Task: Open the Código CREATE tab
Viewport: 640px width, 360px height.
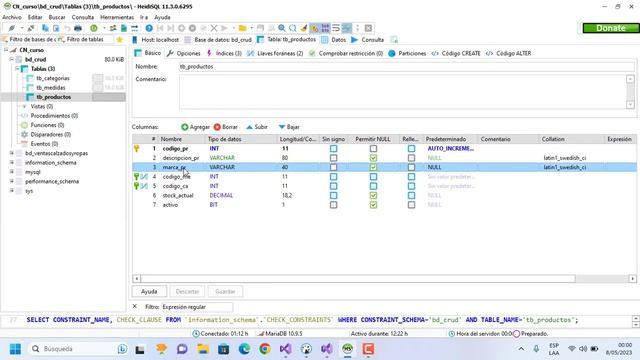Action: [456, 53]
